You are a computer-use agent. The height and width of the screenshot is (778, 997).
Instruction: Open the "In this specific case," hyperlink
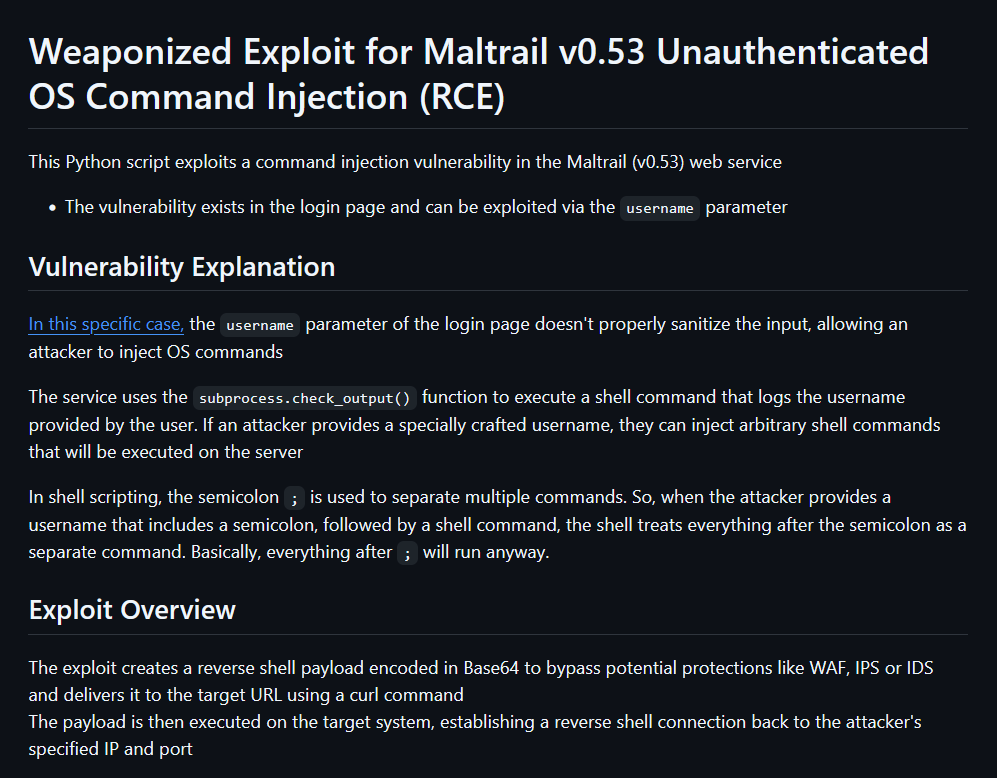coord(106,324)
